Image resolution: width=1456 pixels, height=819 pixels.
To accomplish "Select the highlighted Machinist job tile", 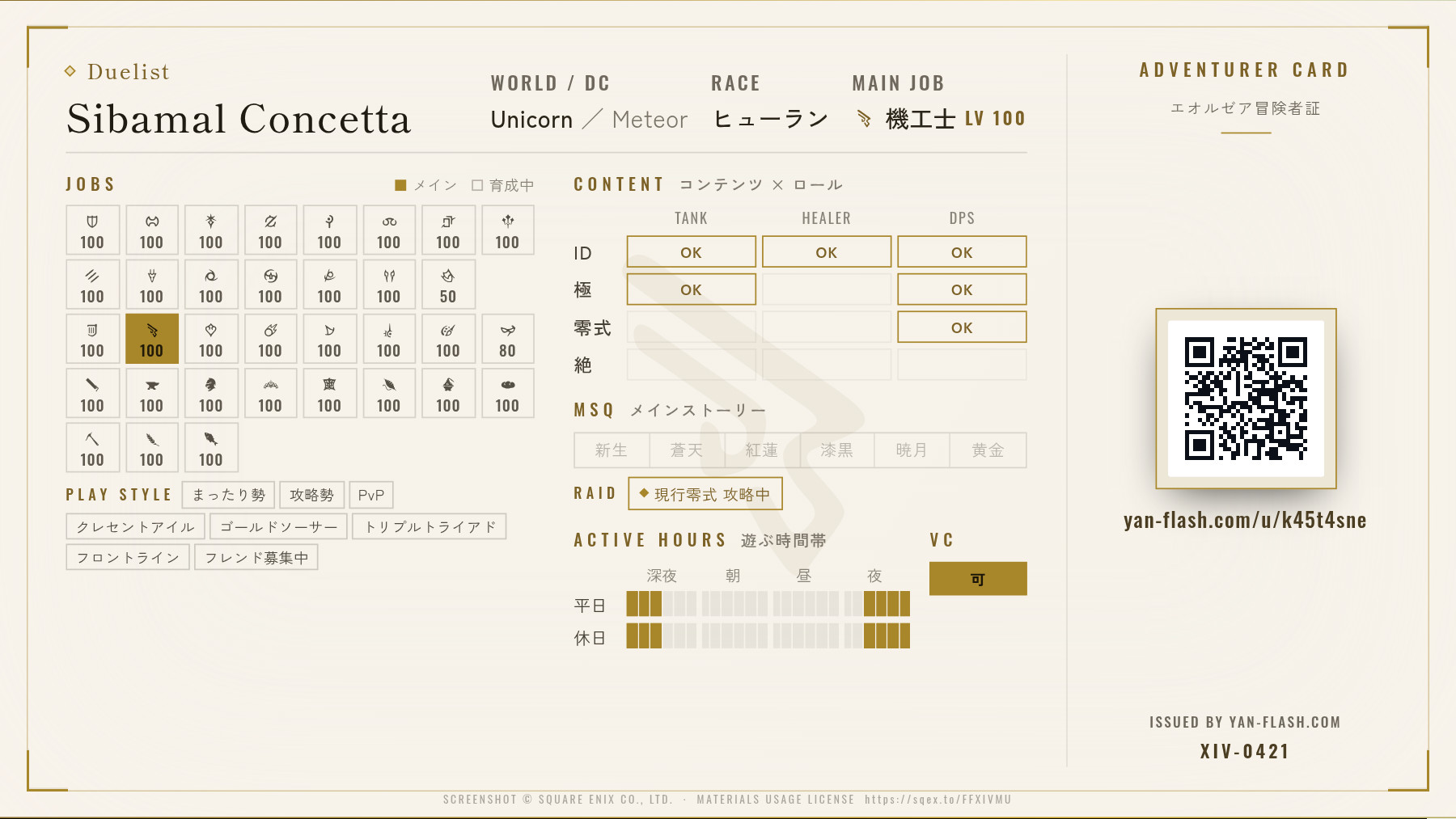I will tap(151, 339).
